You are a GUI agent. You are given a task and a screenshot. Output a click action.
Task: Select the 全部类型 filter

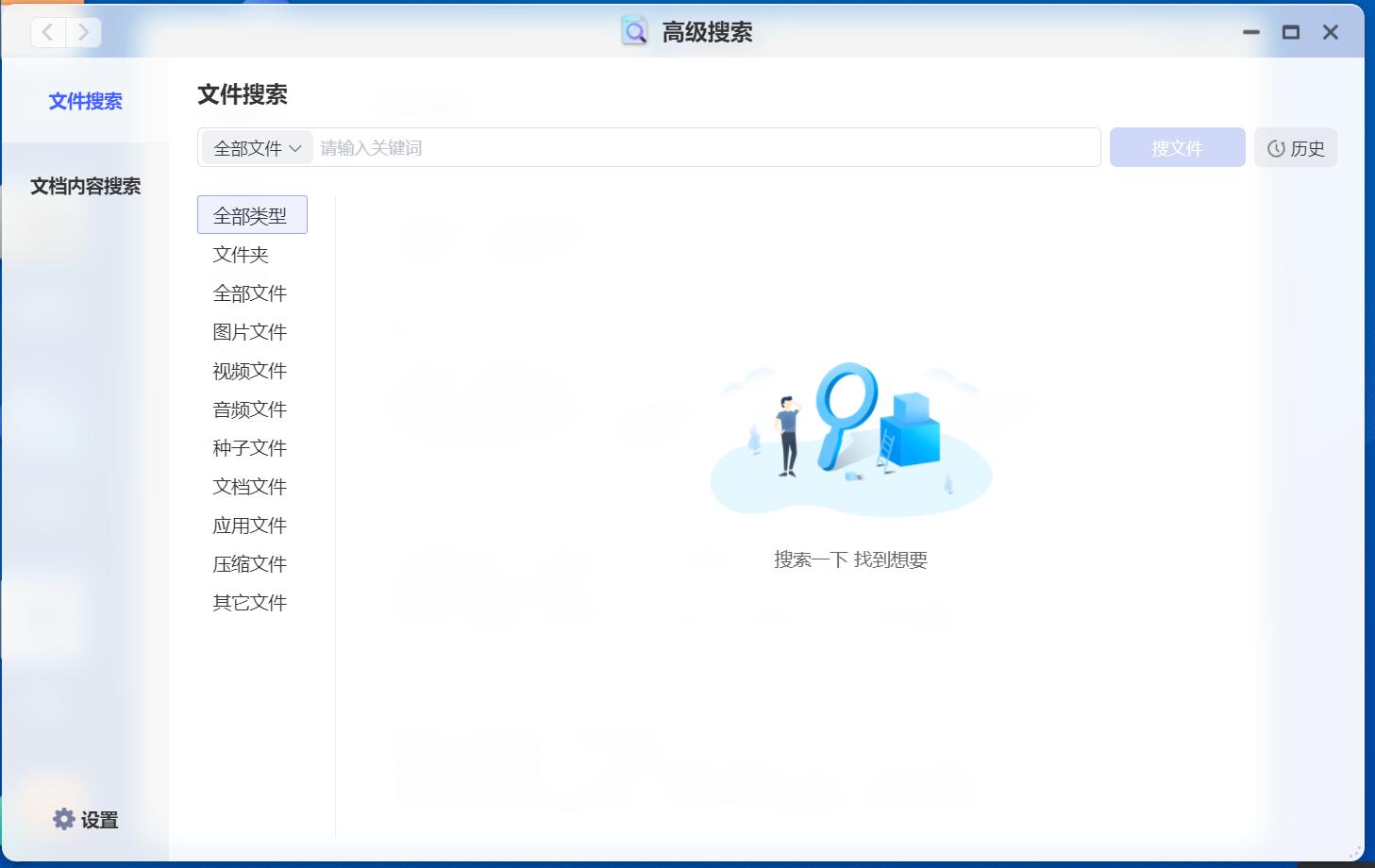coord(251,214)
